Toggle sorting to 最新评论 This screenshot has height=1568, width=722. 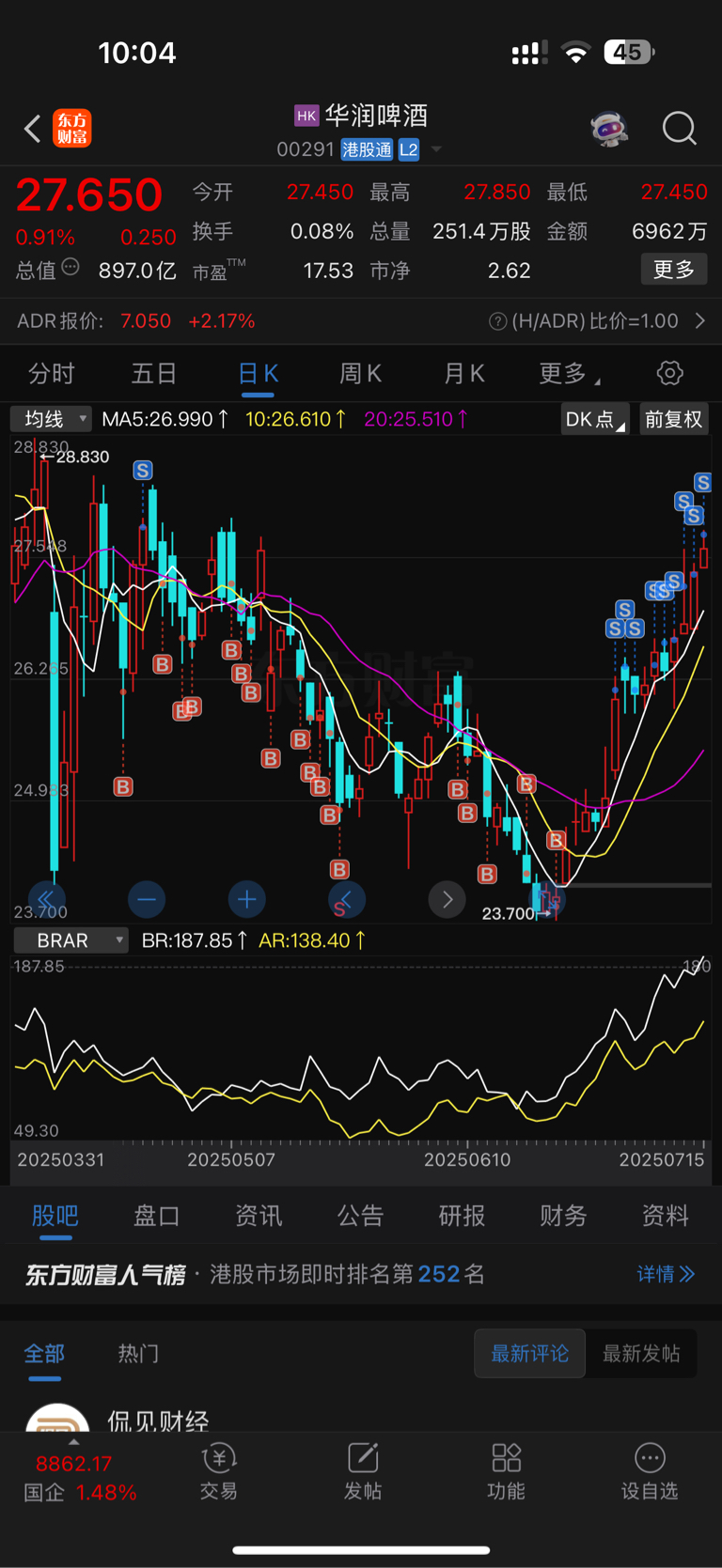[x=530, y=1354]
